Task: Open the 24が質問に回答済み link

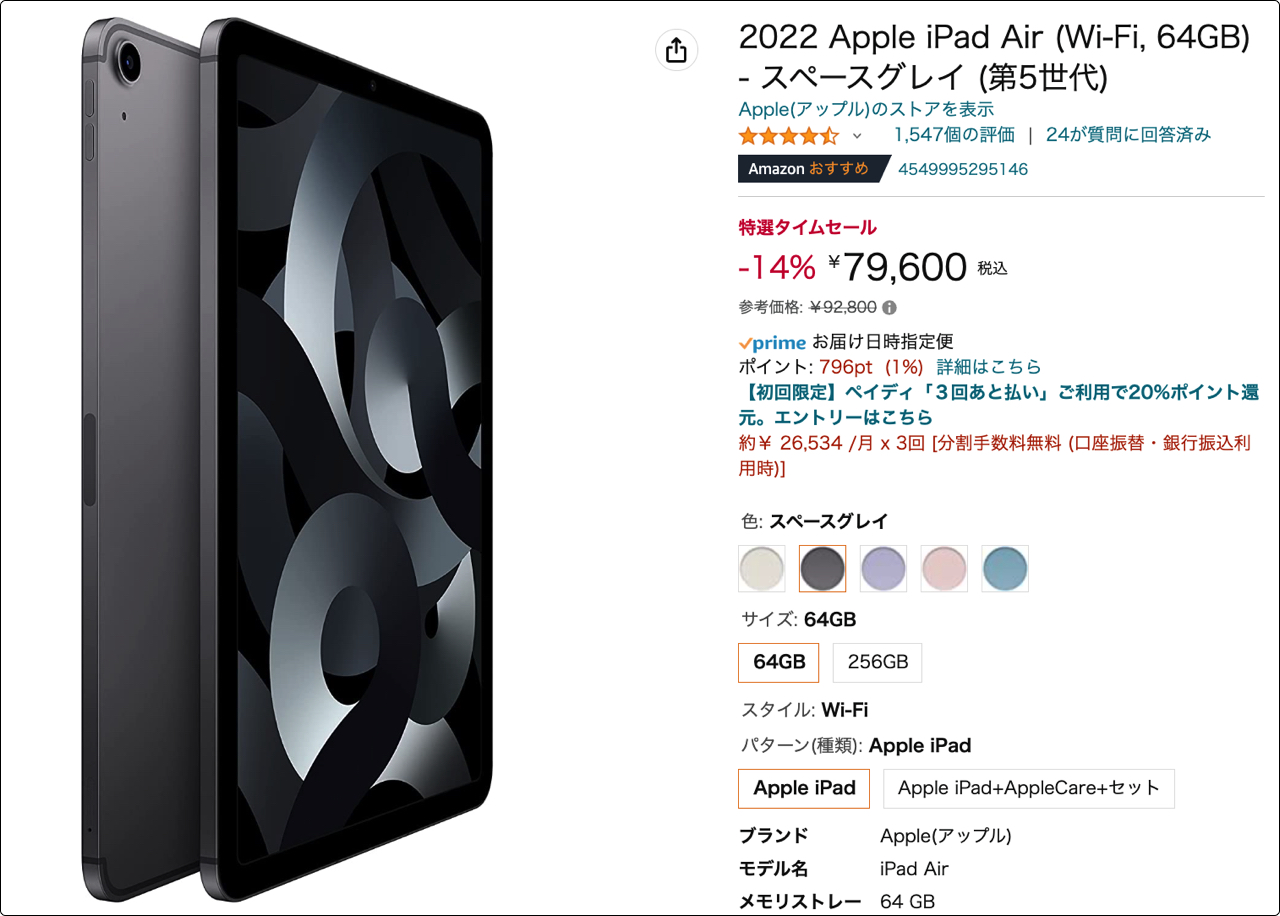Action: point(1128,135)
